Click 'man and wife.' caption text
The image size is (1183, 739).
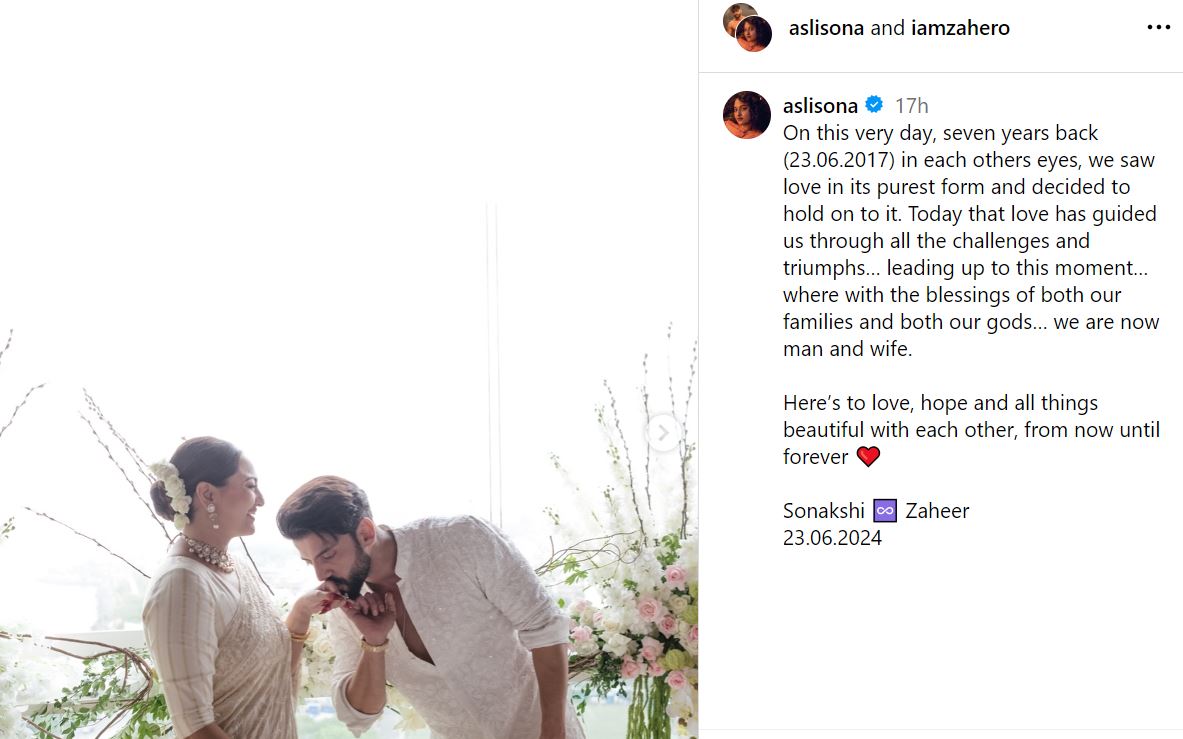coord(848,349)
